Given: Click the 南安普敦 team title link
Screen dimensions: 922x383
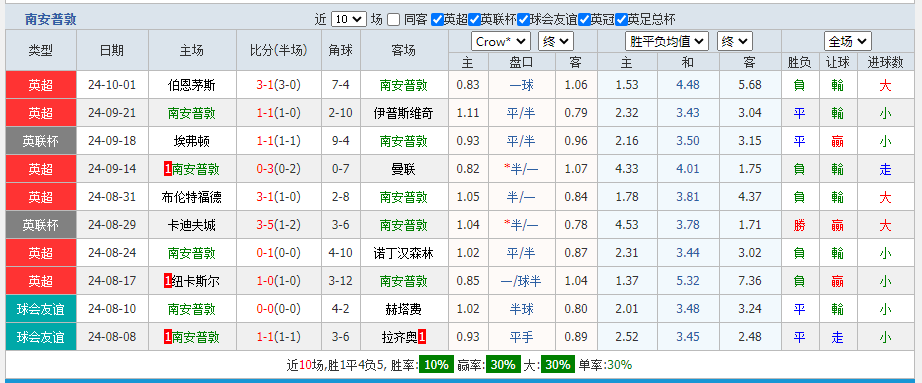Looking at the screenshot, I should click(x=51, y=19).
